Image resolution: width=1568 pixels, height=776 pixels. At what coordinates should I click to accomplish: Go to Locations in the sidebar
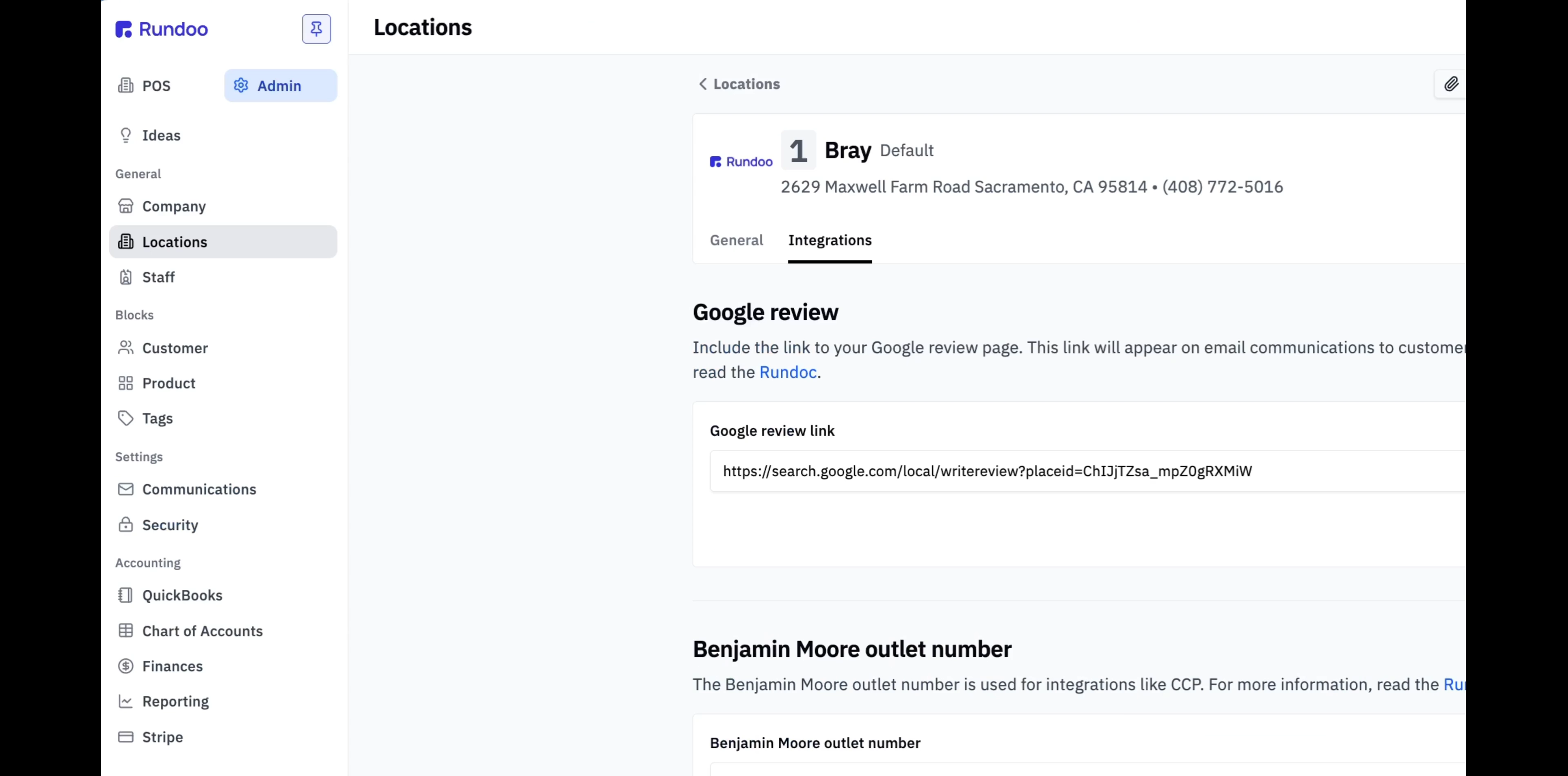click(223, 242)
